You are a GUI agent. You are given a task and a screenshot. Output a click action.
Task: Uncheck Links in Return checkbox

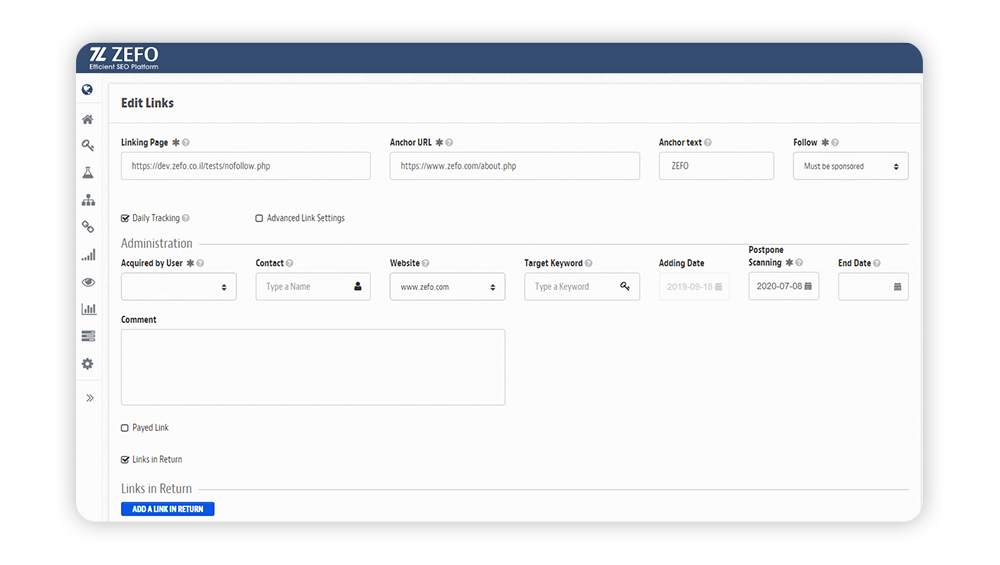[125, 460]
